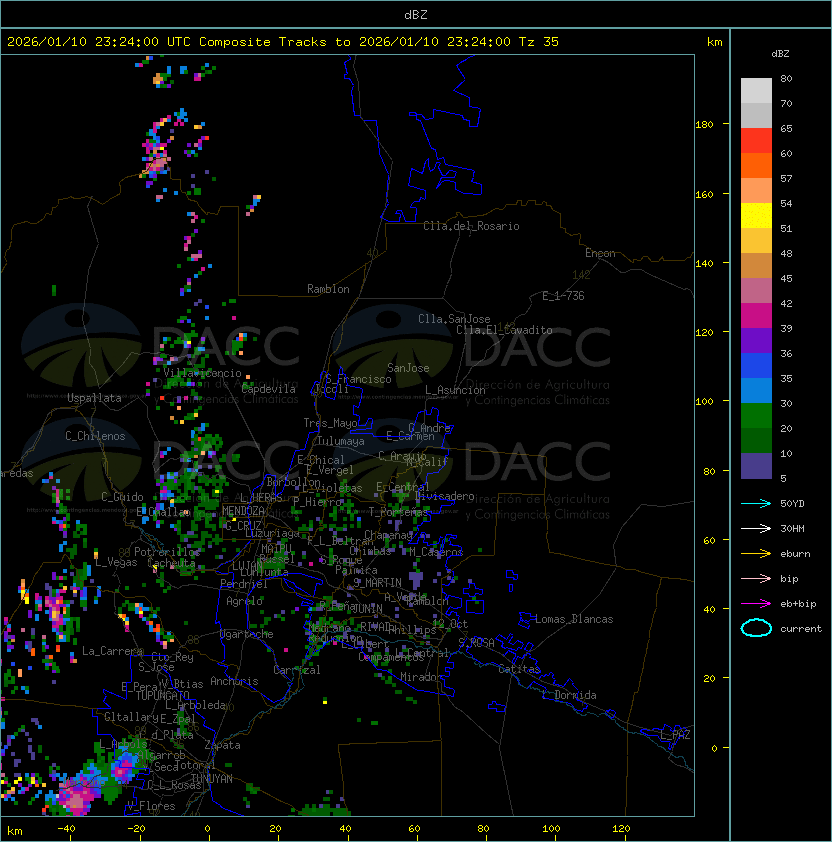The height and width of the screenshot is (842, 832).
Task: Click the current legend label
Action: (801, 629)
